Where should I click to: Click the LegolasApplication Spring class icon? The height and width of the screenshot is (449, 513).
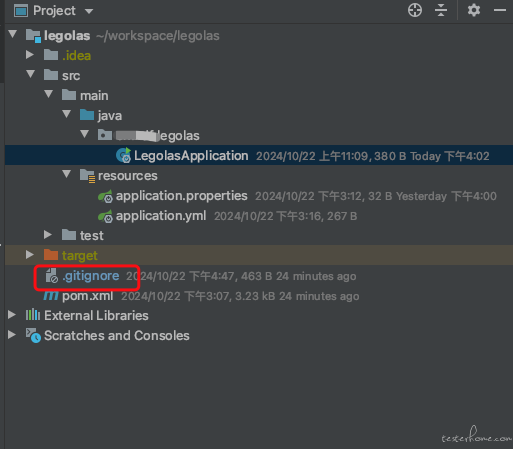click(124, 155)
